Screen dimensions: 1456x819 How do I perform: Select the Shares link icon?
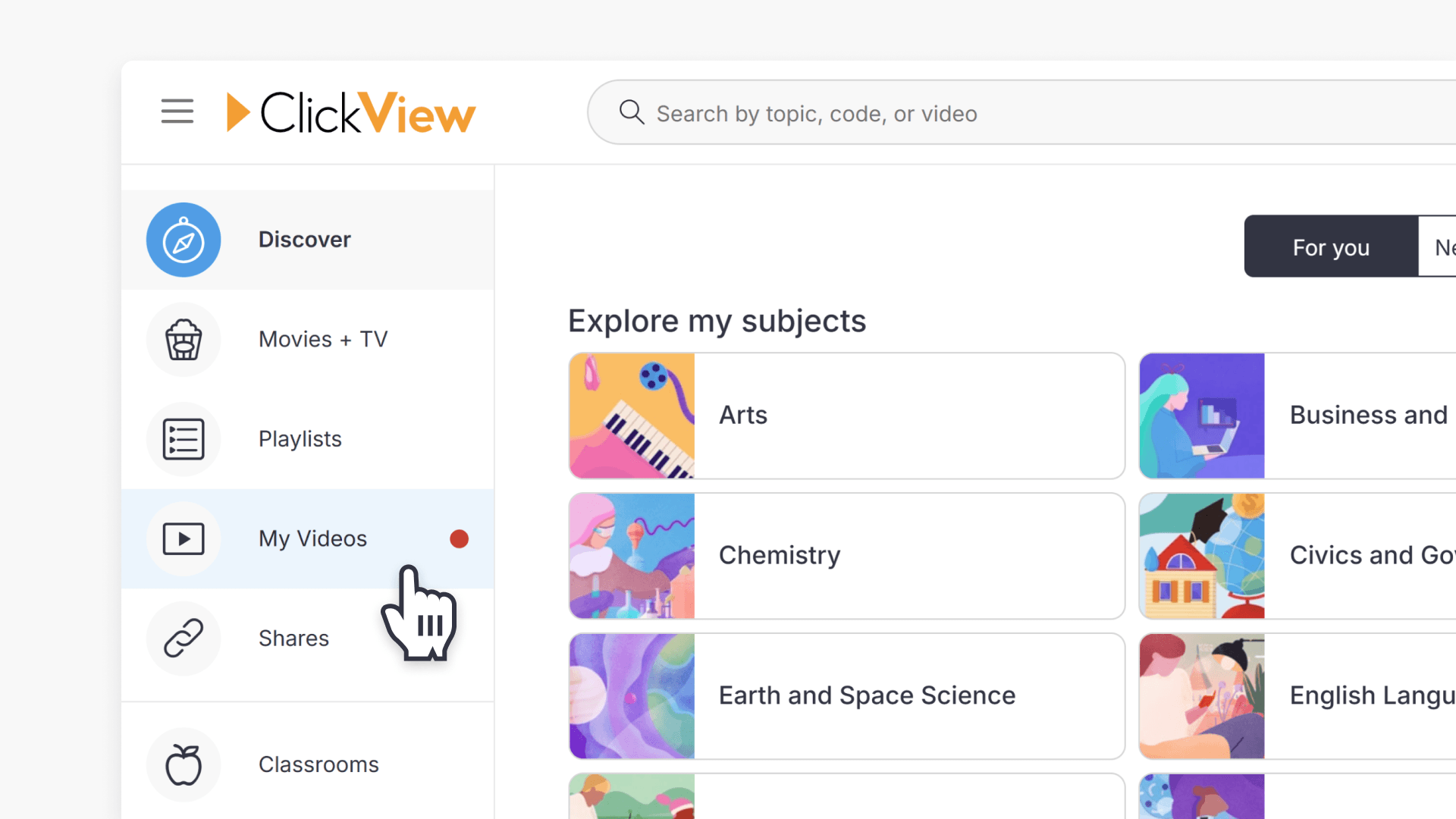click(x=184, y=639)
